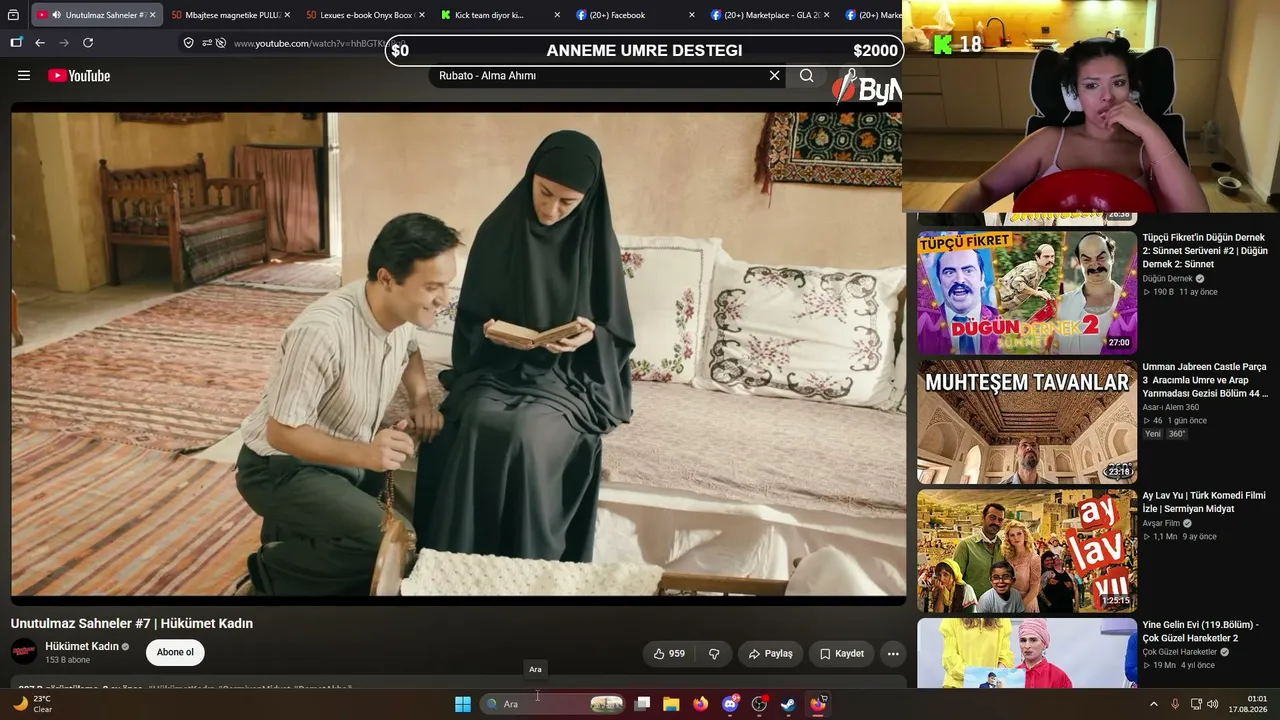Open File Explorer from the taskbar

[671, 704]
